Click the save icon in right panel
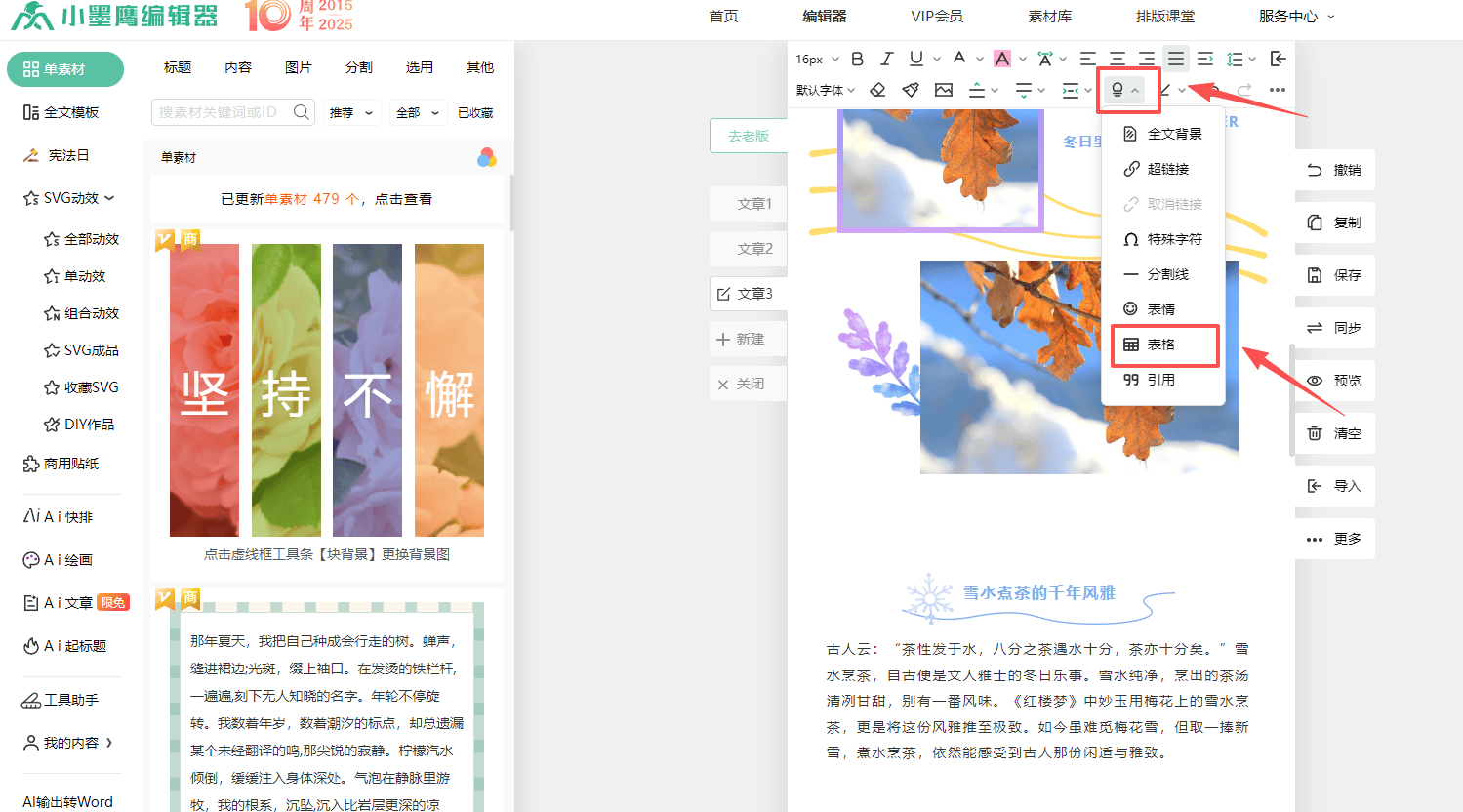This screenshot has width=1463, height=812. (1315, 275)
